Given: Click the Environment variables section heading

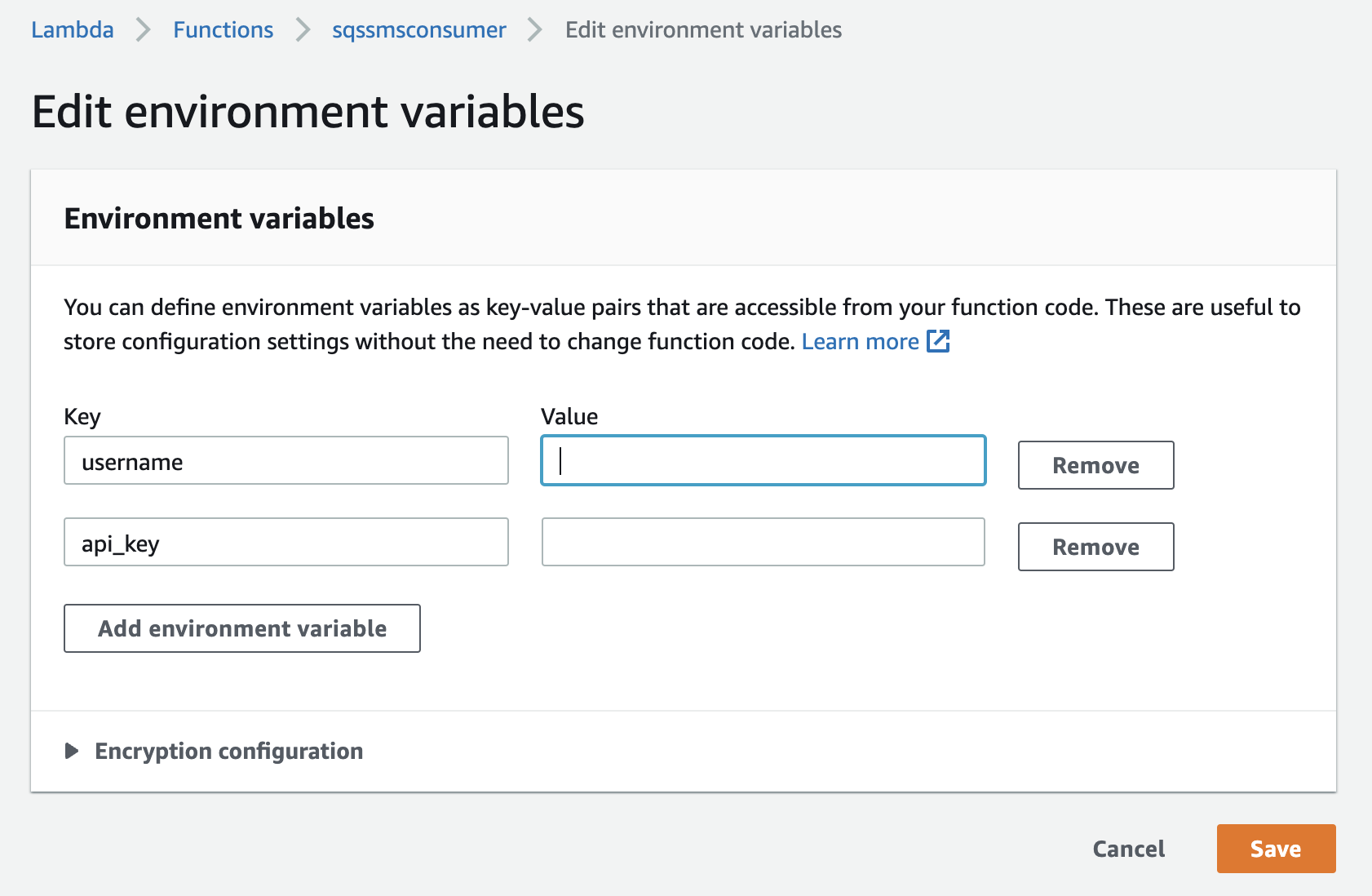Looking at the screenshot, I should 219,219.
